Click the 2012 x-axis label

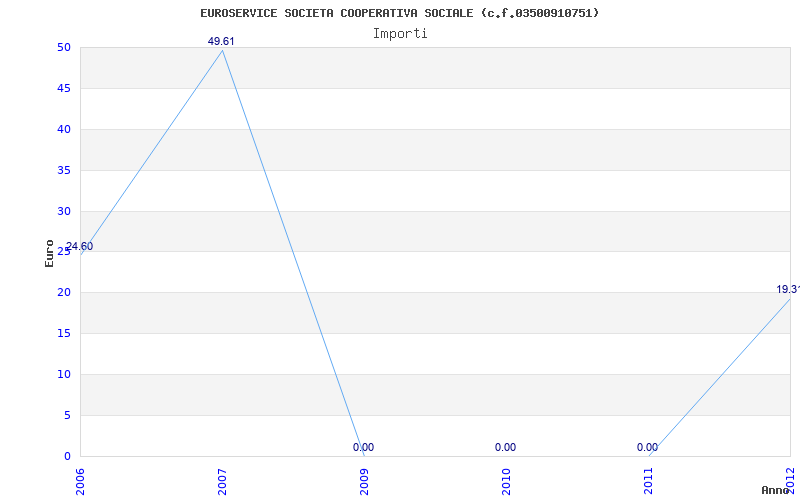click(x=790, y=480)
